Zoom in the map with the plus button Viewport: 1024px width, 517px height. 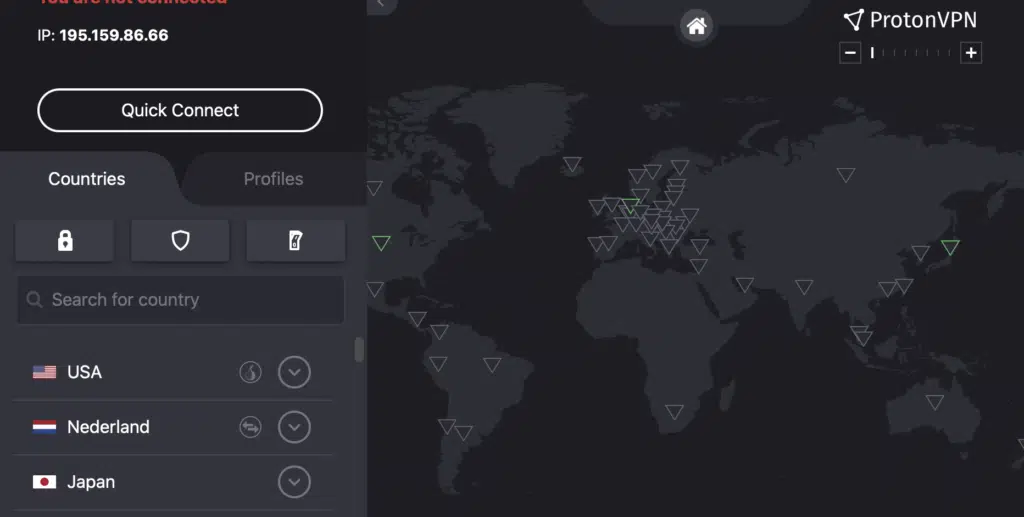[971, 53]
